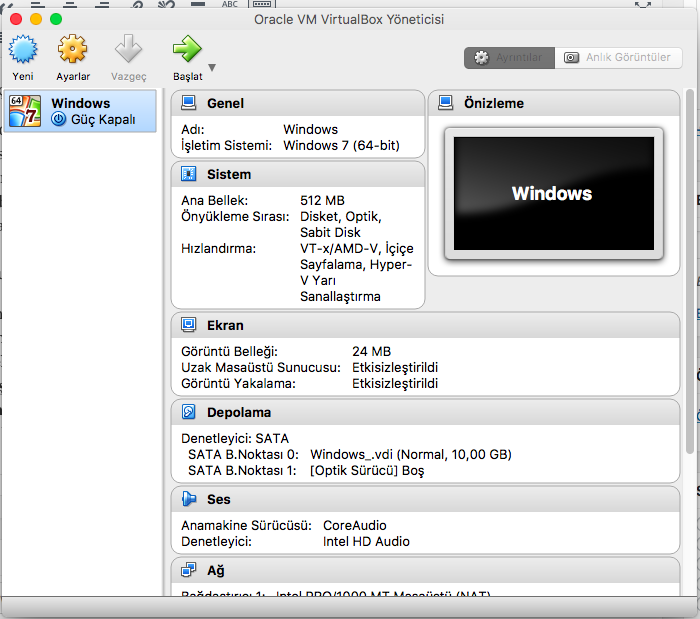Open the Genel section header
Image resolution: width=700 pixels, height=619 pixels.
tap(298, 103)
